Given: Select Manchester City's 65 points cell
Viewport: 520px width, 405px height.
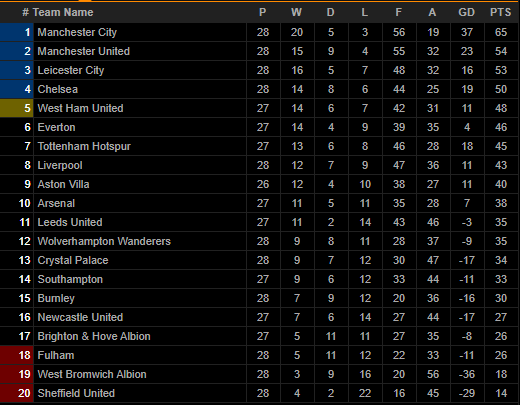Looking at the screenshot, I should [x=501, y=32].
